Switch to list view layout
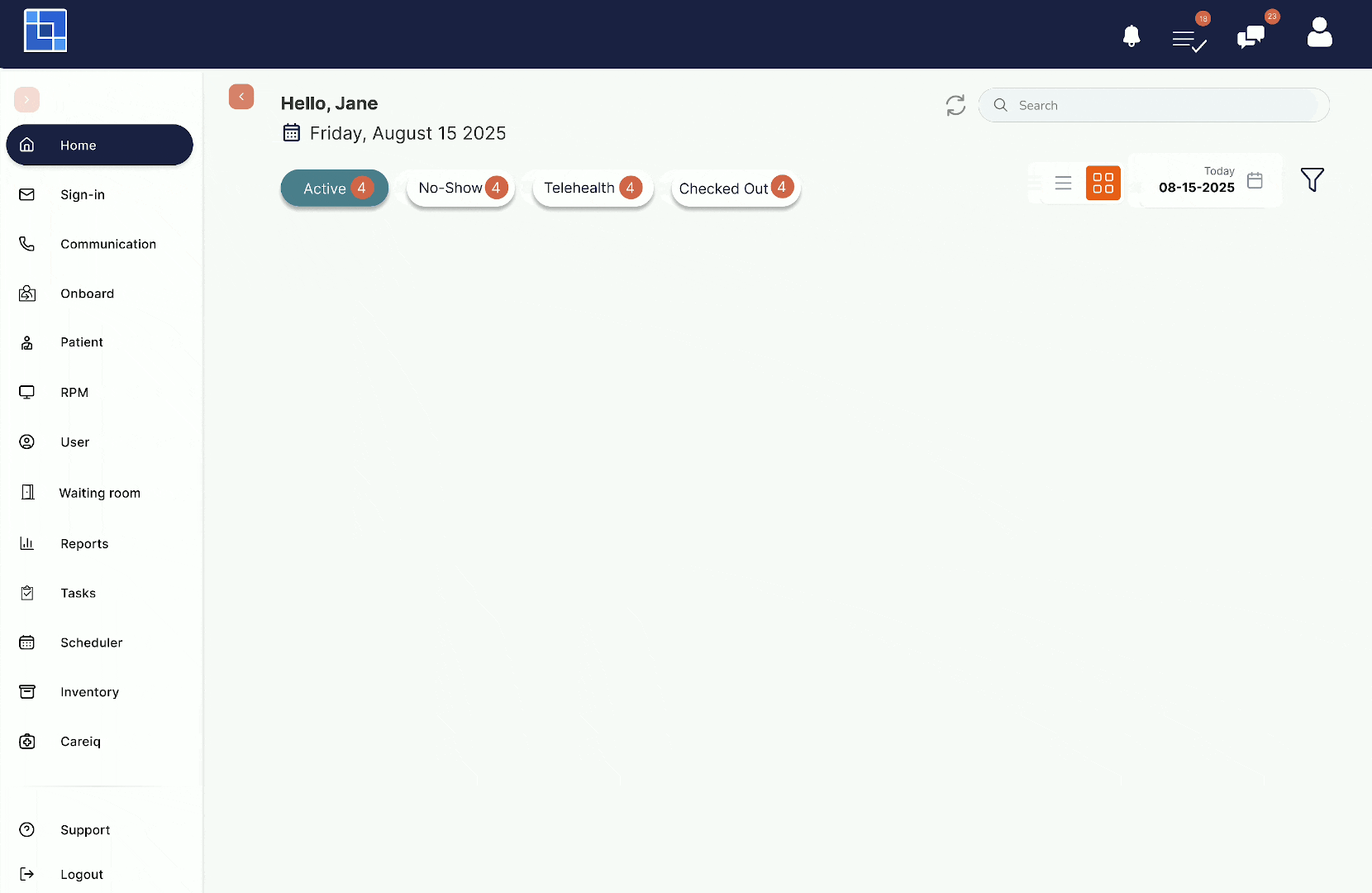This screenshot has width=1372, height=893. point(1063,183)
